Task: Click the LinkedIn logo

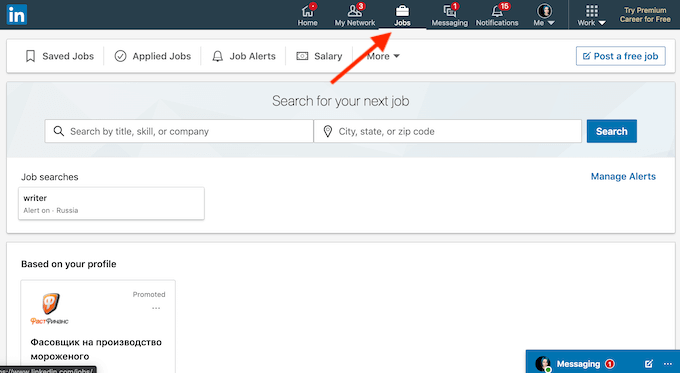Action: 16,14
